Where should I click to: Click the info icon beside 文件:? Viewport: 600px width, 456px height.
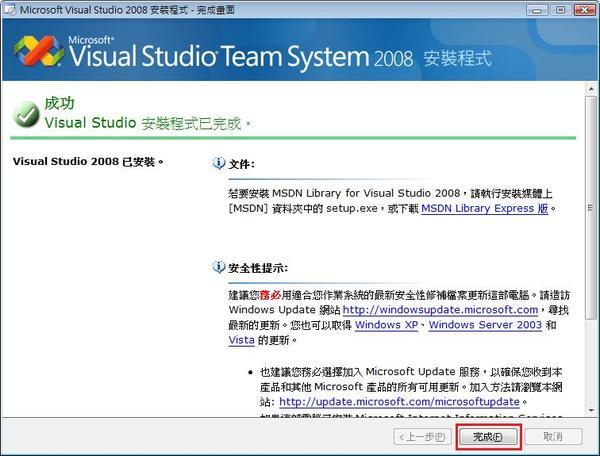218,163
